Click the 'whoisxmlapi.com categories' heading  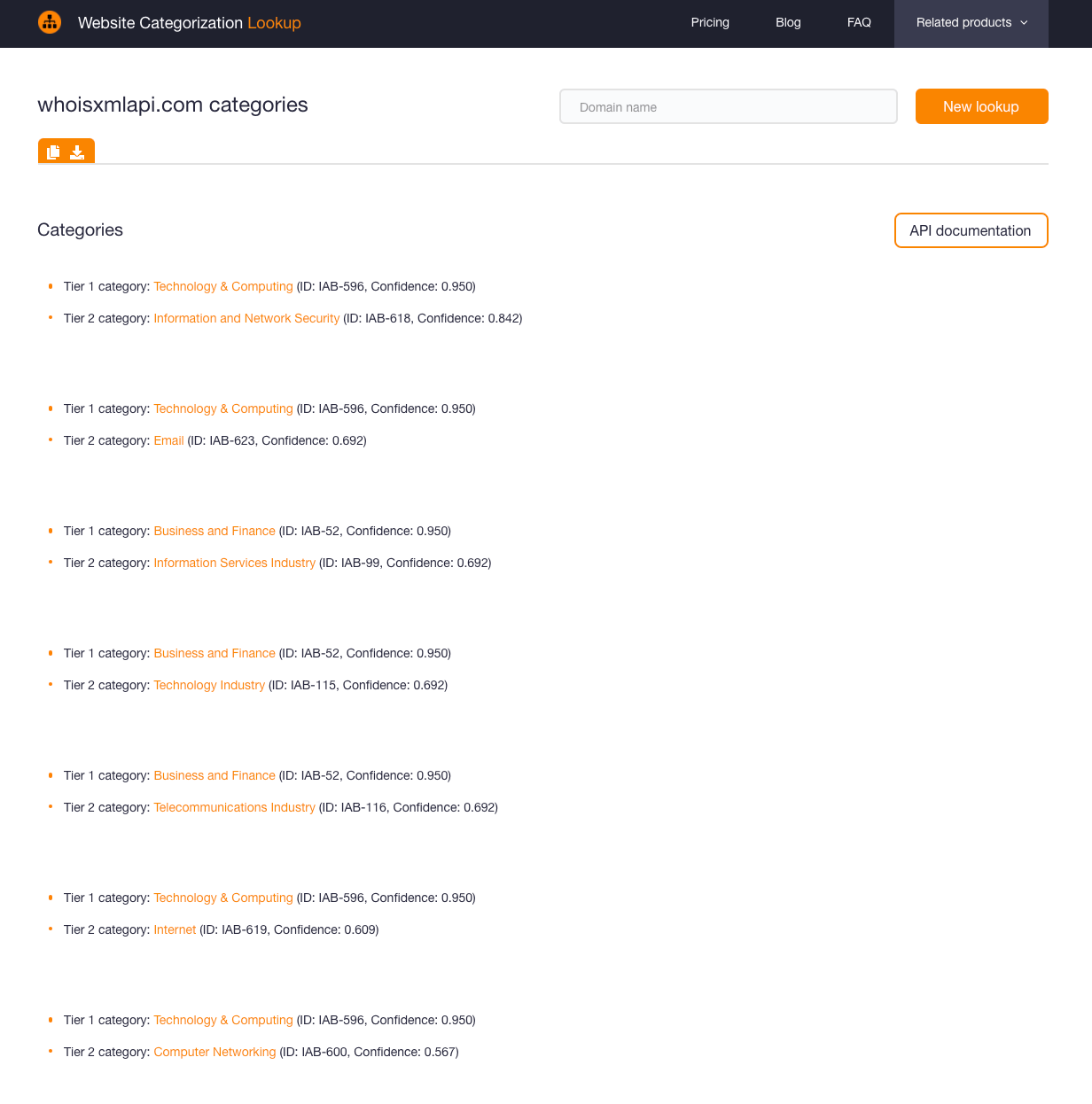173,105
